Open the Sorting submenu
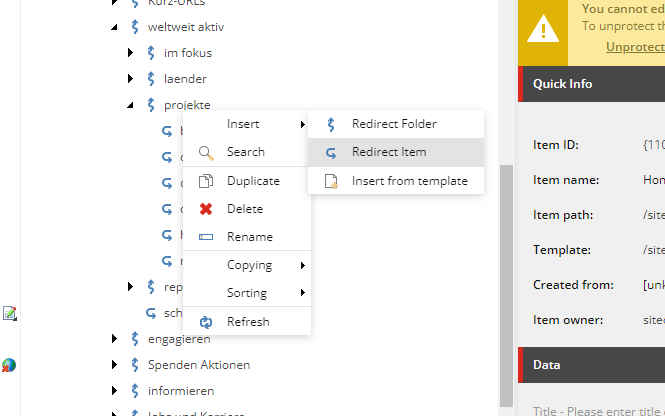 [246, 293]
